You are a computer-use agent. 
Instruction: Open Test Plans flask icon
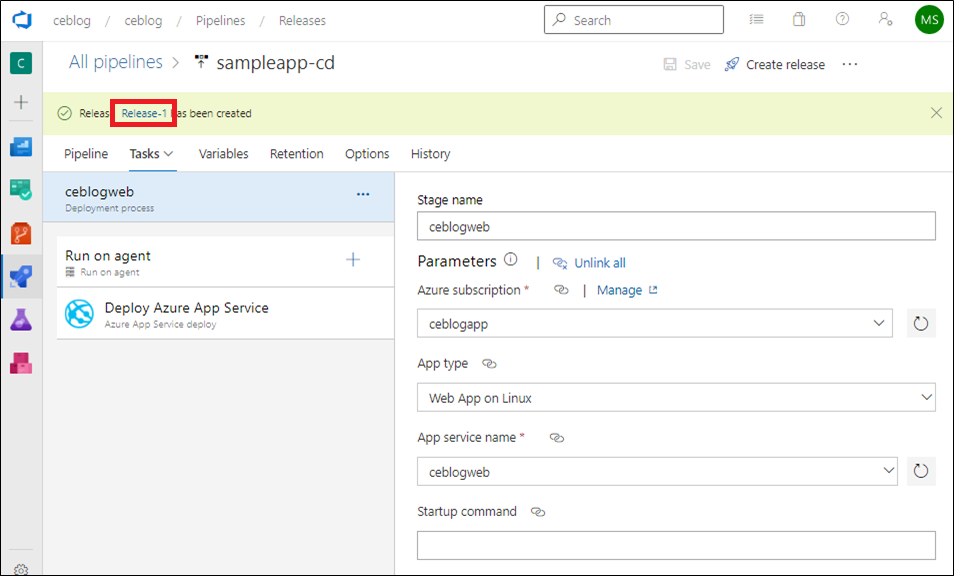[21, 320]
